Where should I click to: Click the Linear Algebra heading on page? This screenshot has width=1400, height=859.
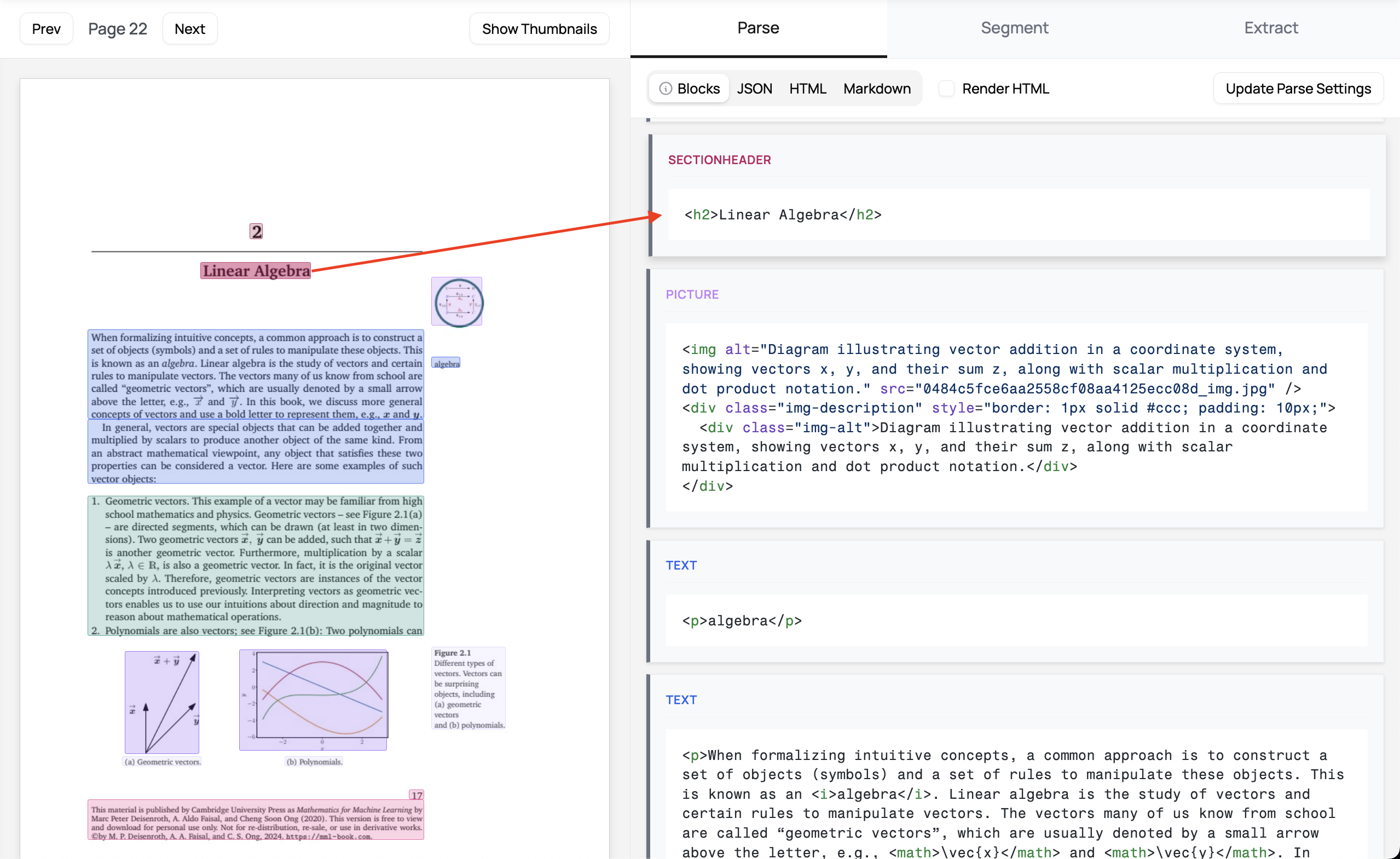(256, 271)
